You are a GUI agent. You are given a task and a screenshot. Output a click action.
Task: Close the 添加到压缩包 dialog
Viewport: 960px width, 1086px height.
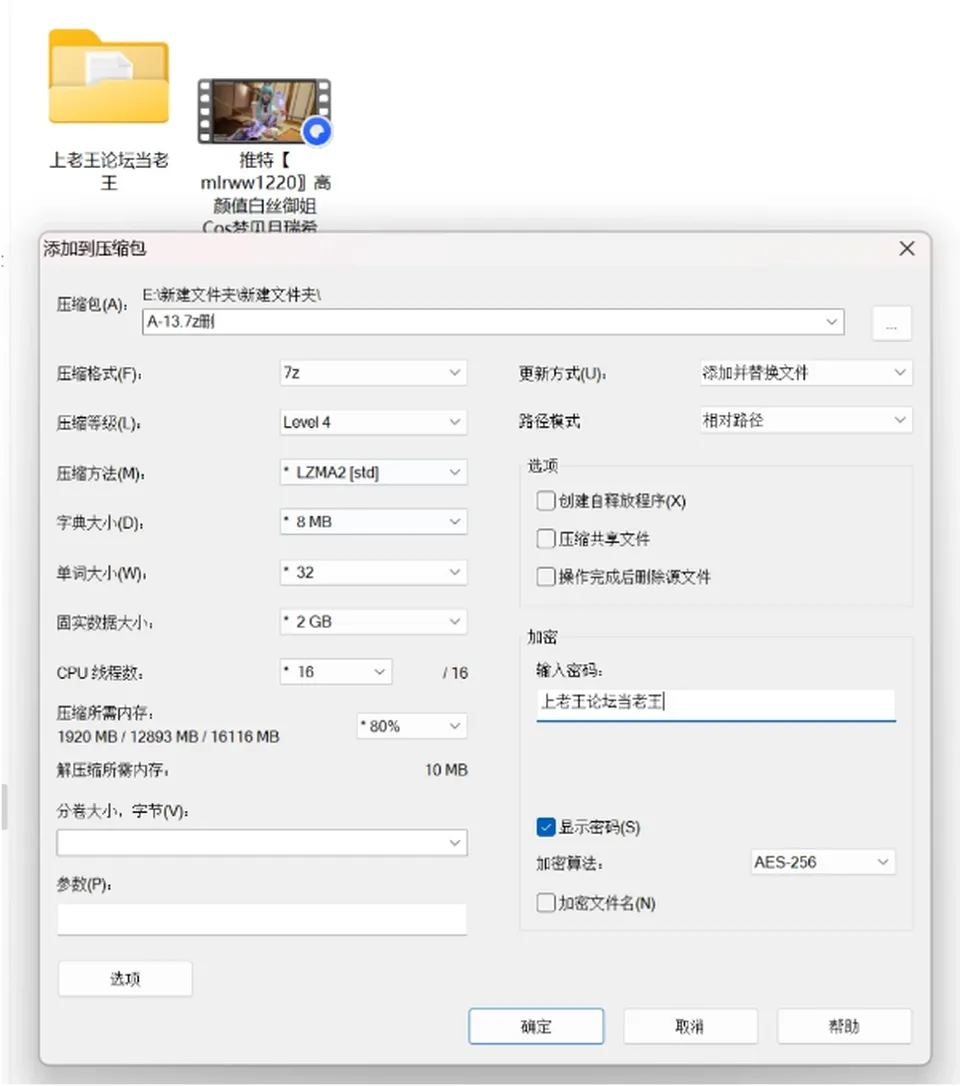[907, 249]
